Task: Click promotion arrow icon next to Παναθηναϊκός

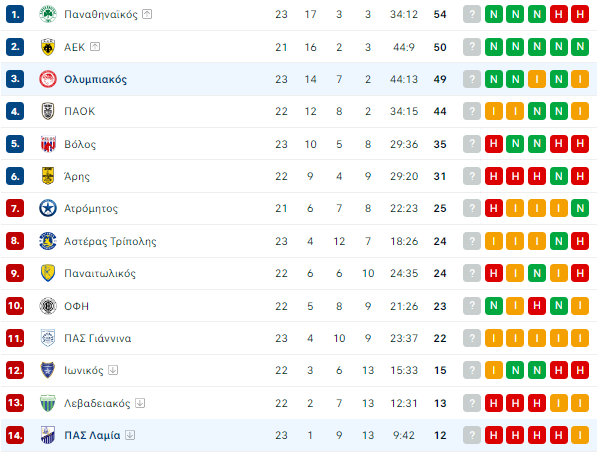Action: [x=147, y=14]
